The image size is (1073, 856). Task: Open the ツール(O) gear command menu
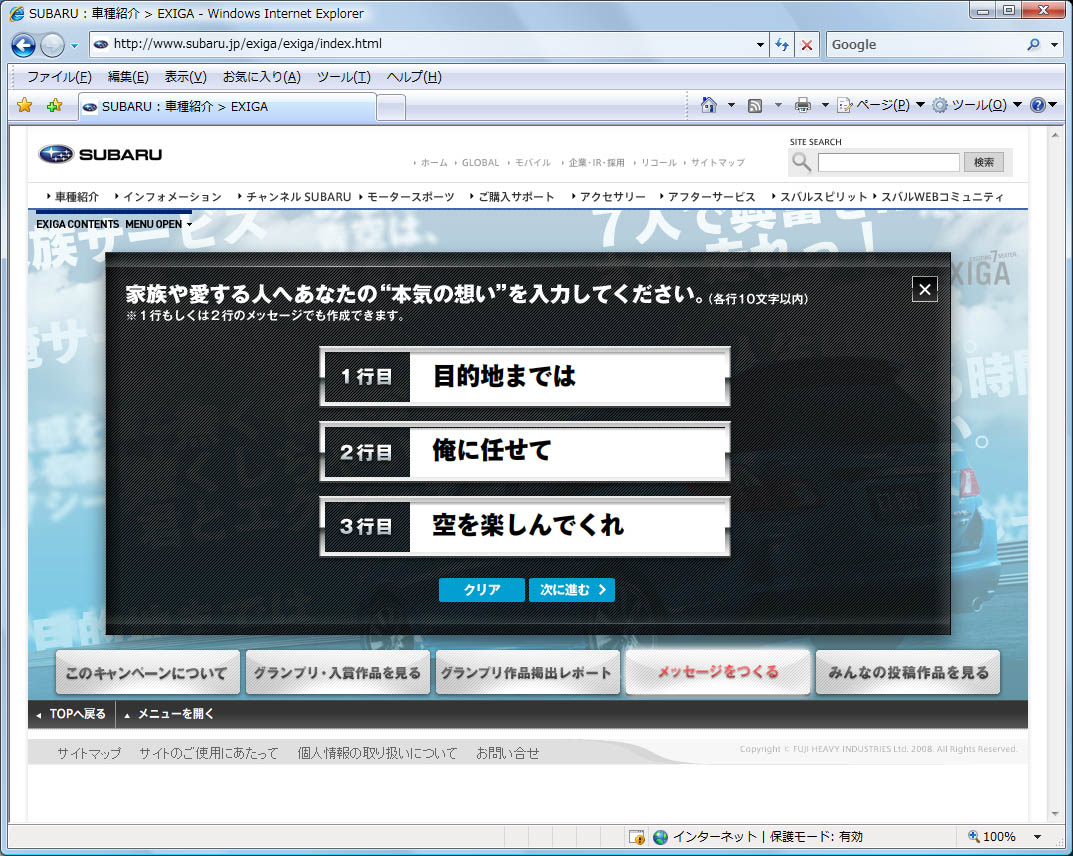coord(977,105)
